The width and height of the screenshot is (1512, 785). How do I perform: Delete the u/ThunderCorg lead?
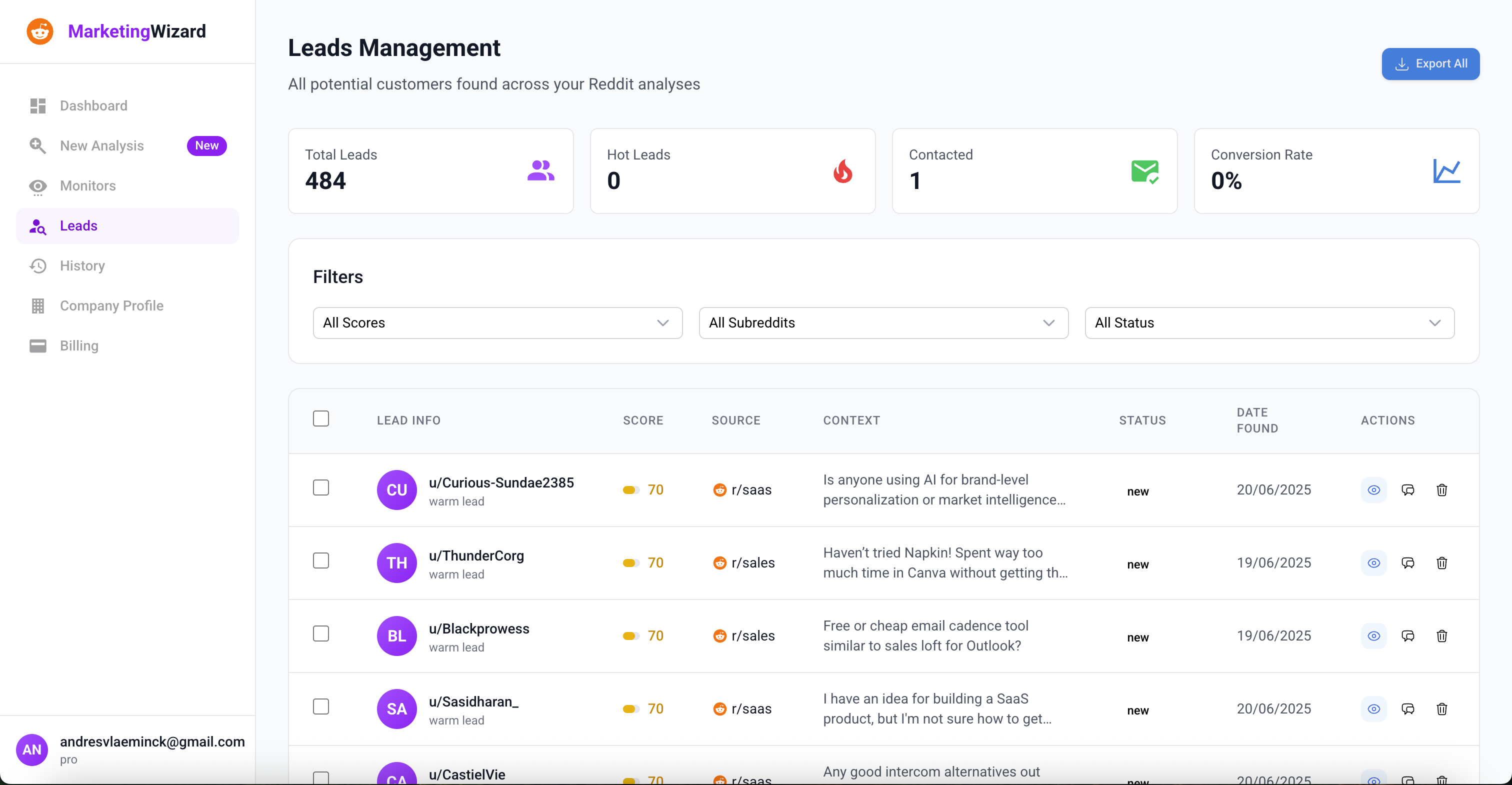point(1442,562)
